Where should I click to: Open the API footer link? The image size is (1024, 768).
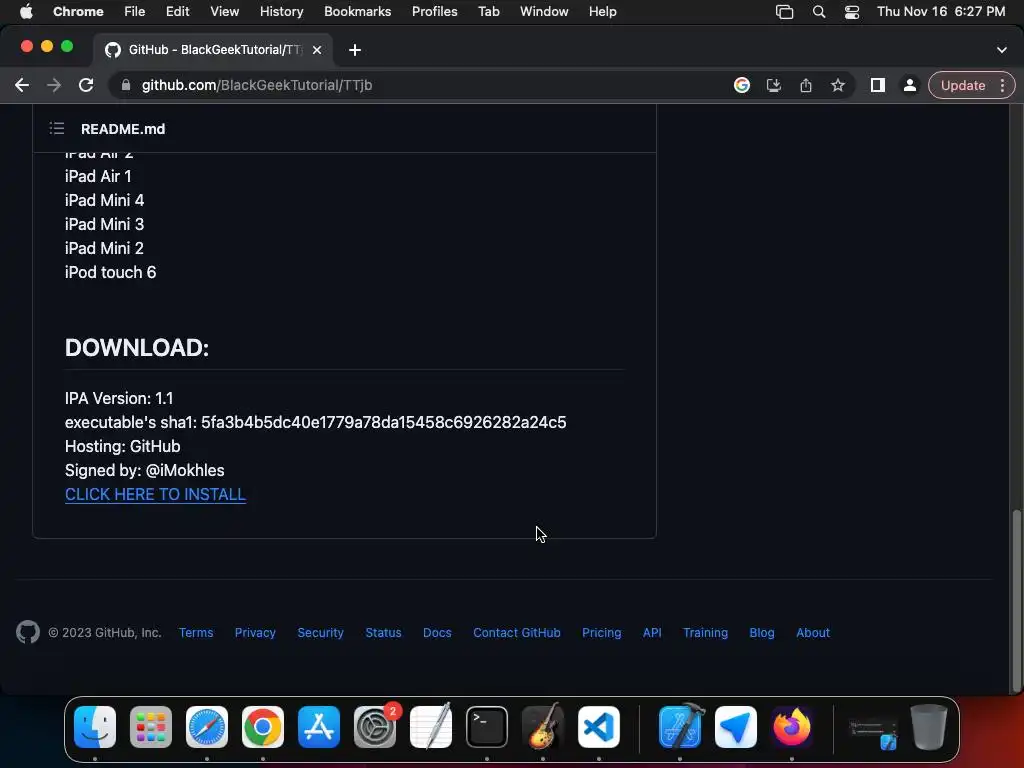click(652, 632)
